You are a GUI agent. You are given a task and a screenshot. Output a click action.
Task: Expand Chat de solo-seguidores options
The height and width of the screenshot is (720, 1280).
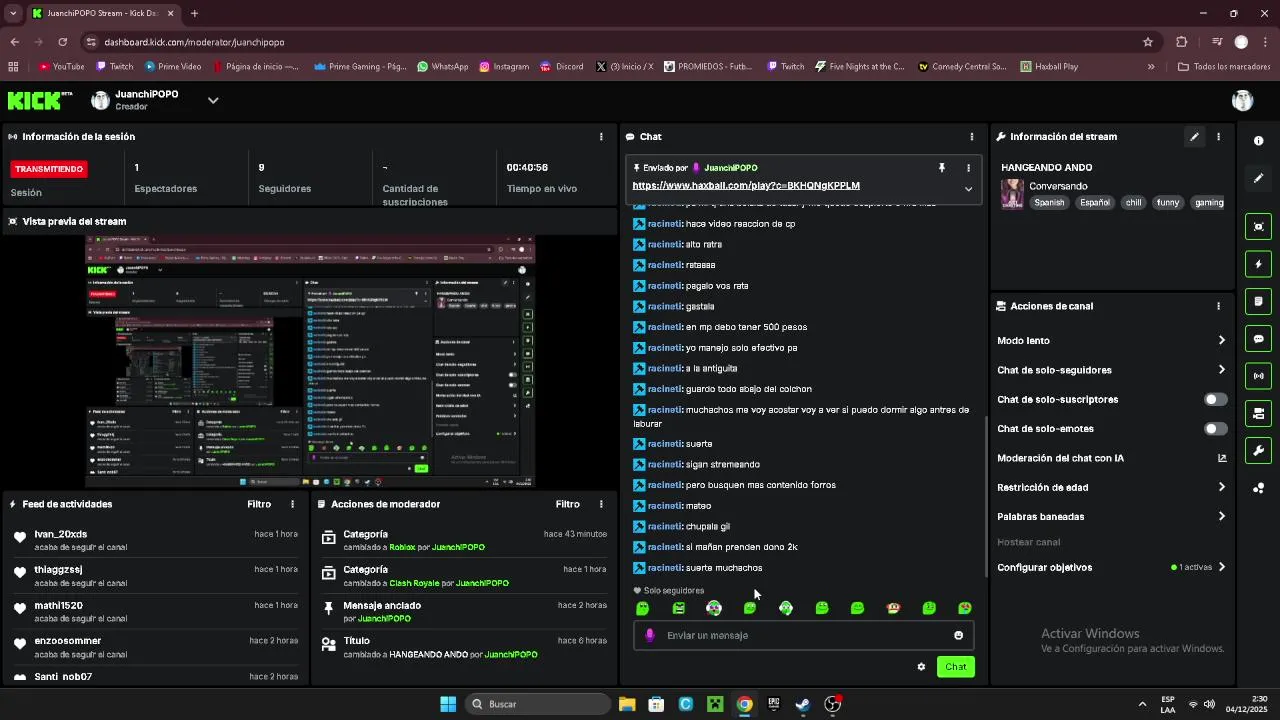tap(1221, 370)
